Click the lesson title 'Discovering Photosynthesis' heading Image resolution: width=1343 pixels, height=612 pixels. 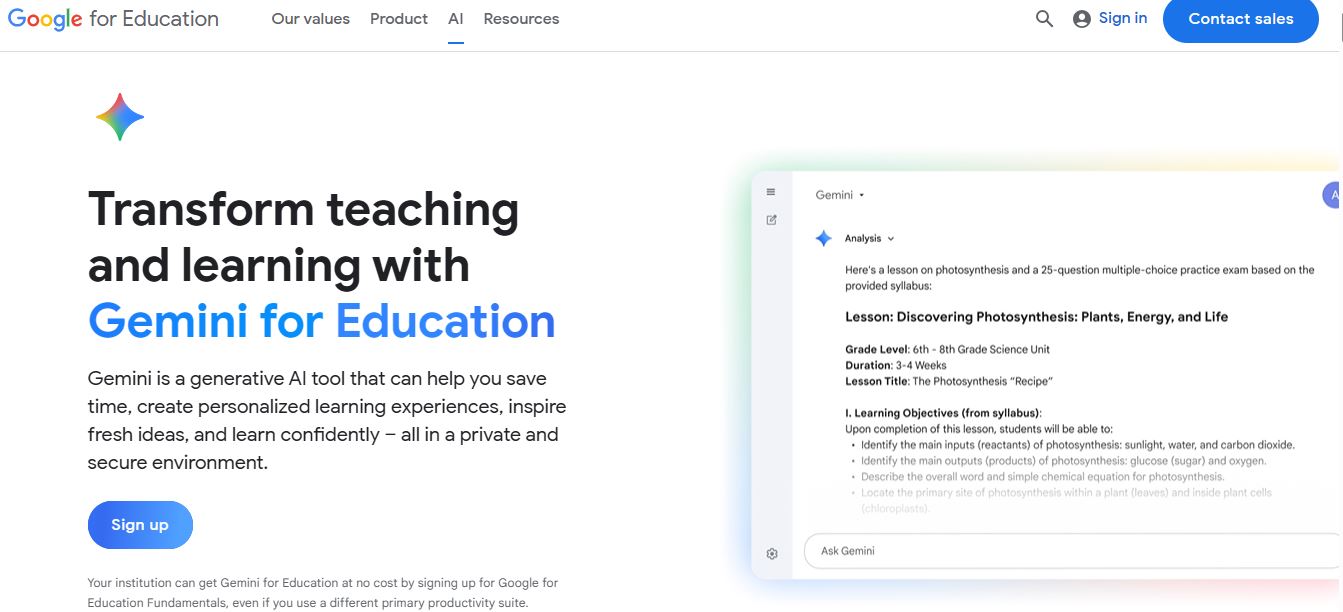[x=1036, y=317]
